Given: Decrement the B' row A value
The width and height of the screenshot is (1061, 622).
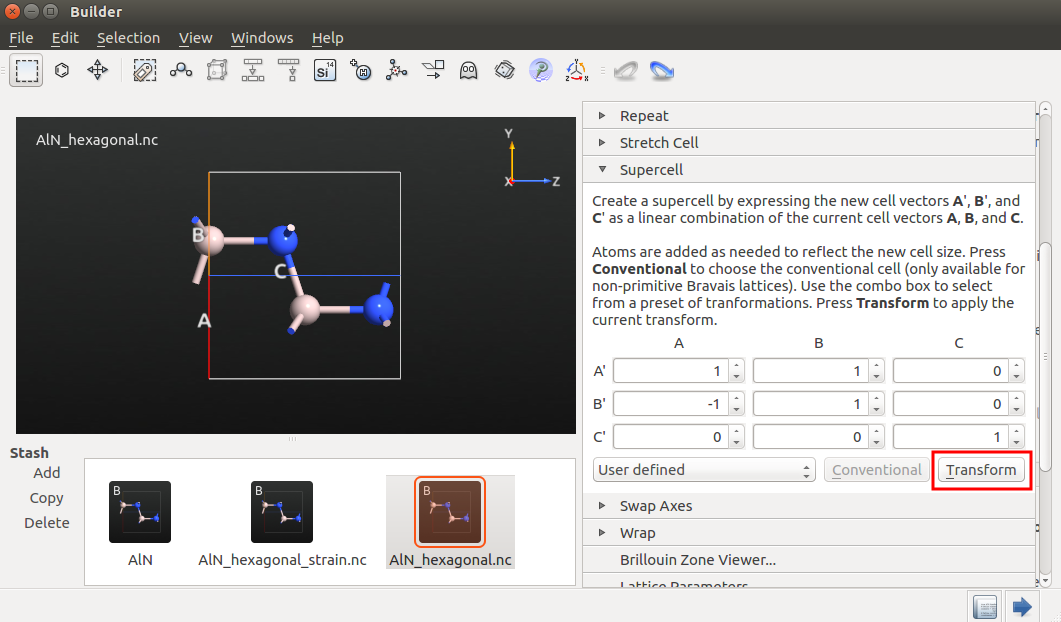Looking at the screenshot, I should [x=737, y=410].
